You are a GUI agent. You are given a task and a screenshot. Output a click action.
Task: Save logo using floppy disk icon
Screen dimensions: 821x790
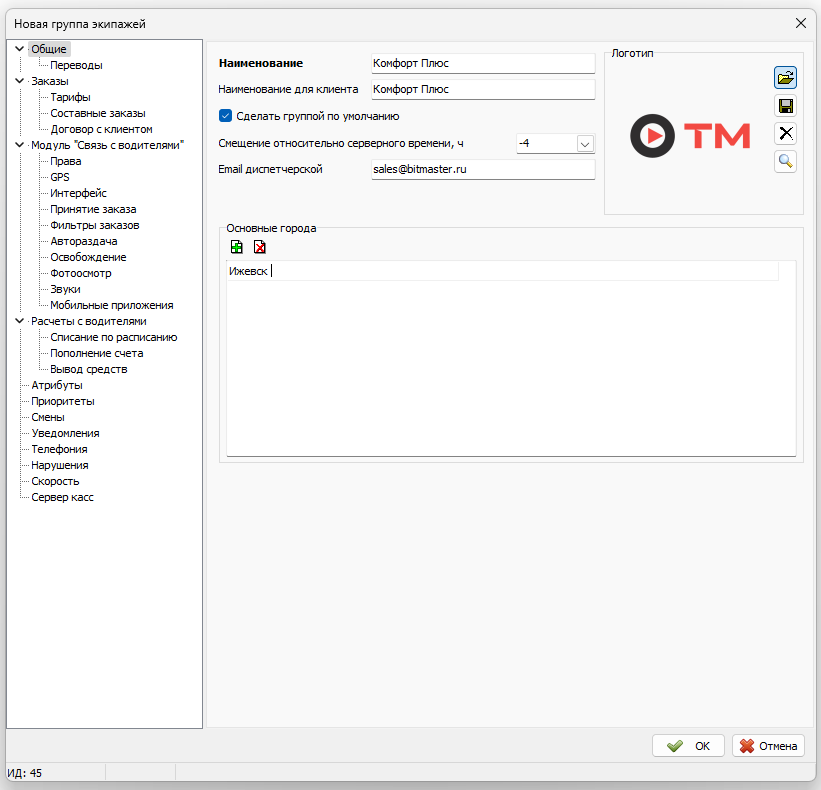coord(785,106)
